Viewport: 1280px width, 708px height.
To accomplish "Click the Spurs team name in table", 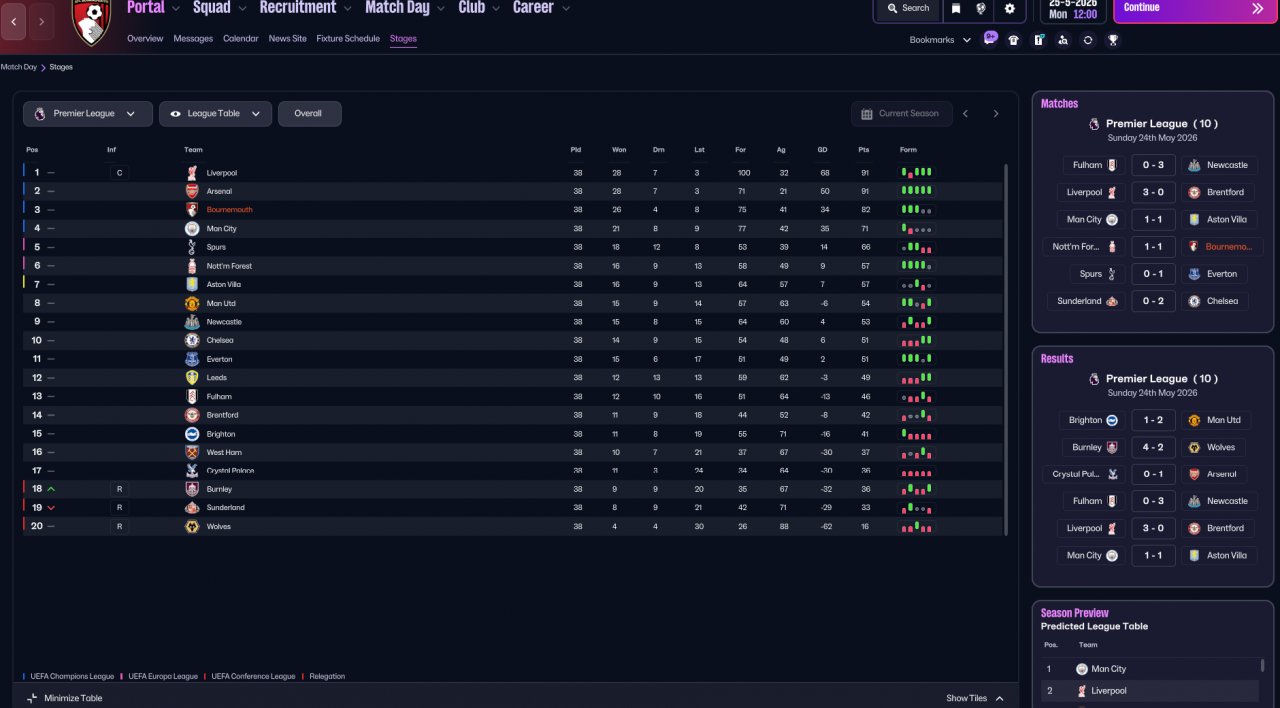I will tap(216, 247).
